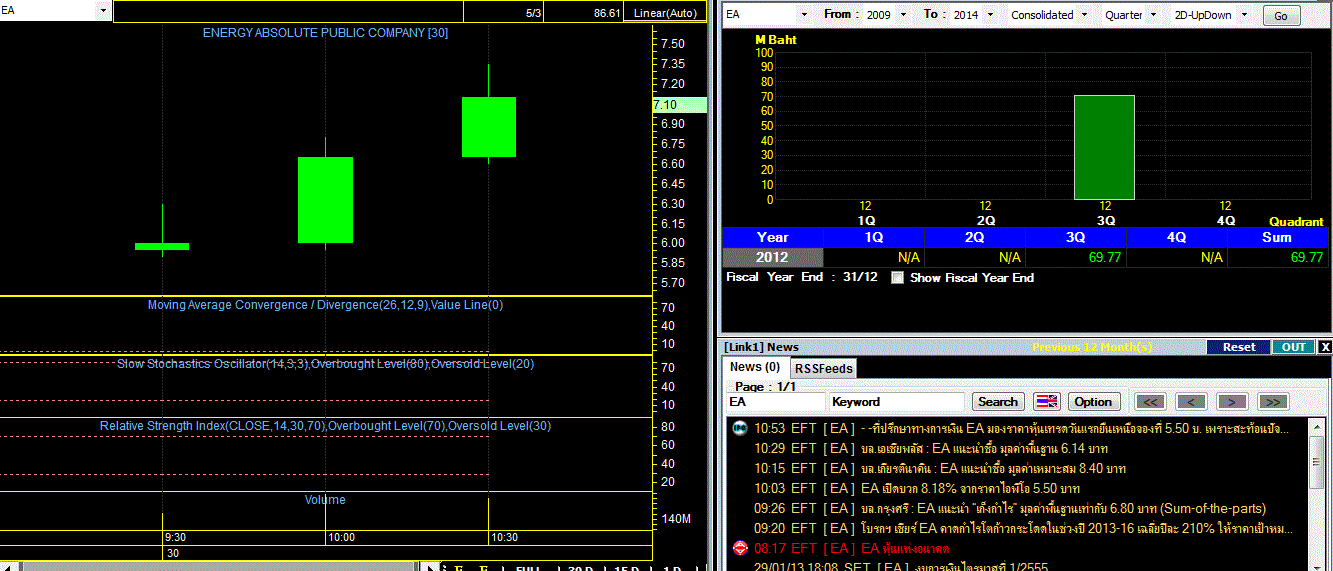Image resolution: width=1333 pixels, height=571 pixels.
Task: Go to previous news page (<)
Action: [x=1191, y=401]
